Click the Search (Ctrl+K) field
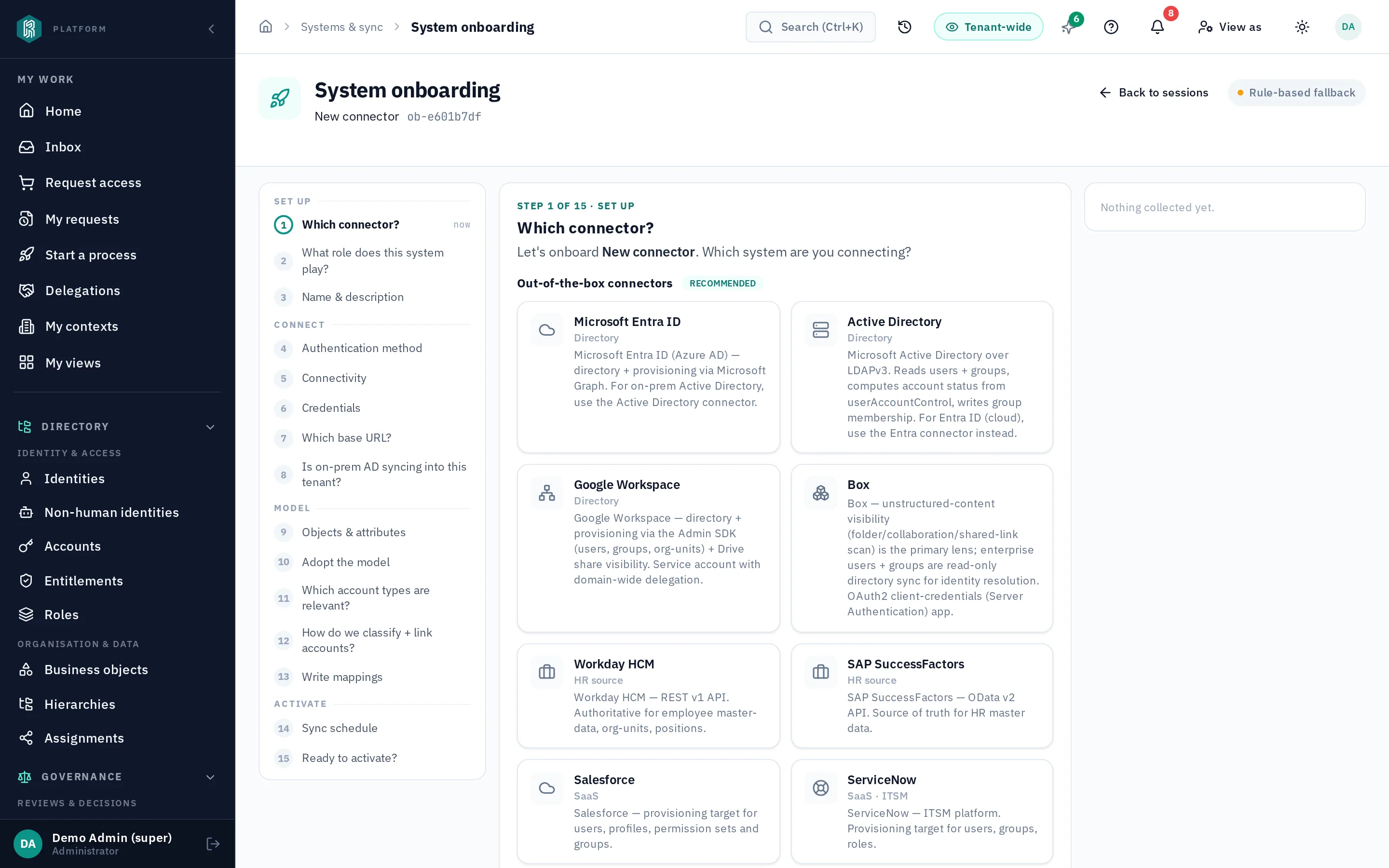 (810, 27)
